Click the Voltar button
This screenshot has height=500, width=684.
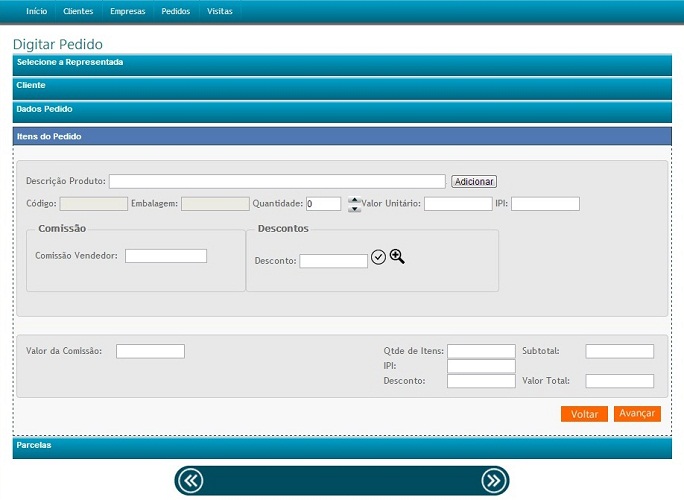tap(584, 414)
